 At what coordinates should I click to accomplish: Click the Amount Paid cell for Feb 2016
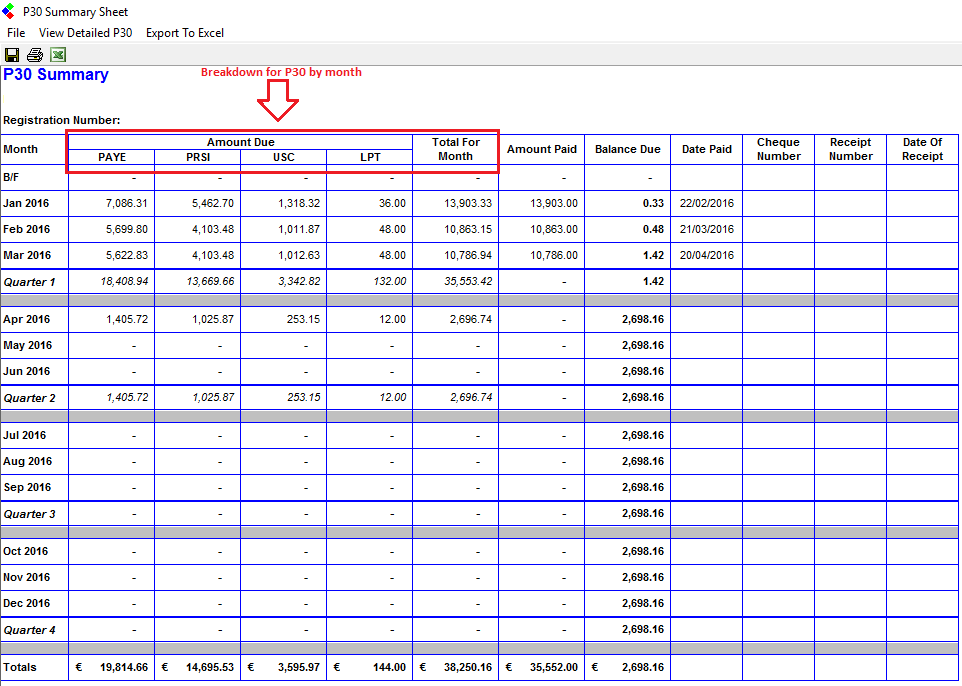click(x=541, y=229)
